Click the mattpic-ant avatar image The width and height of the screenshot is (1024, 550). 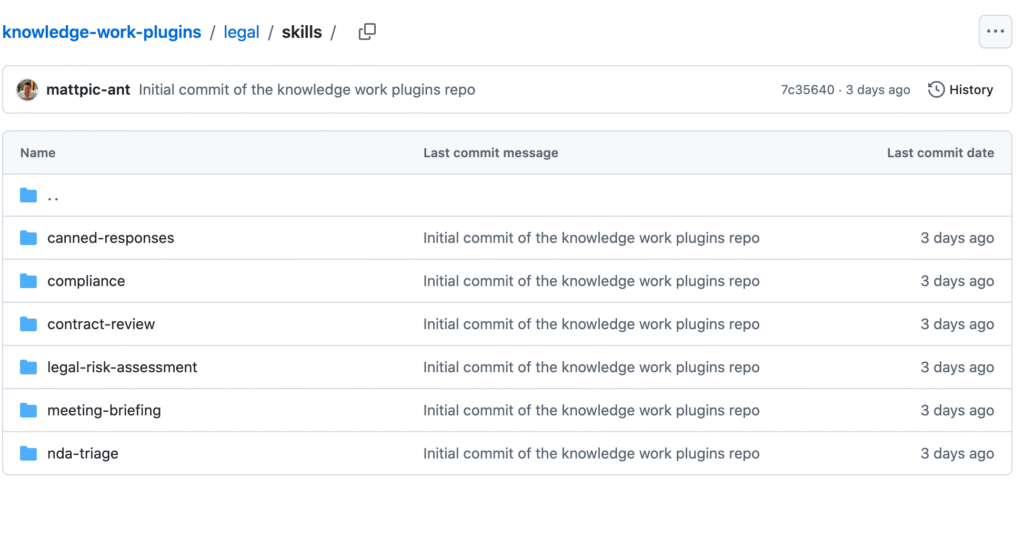tap(27, 90)
